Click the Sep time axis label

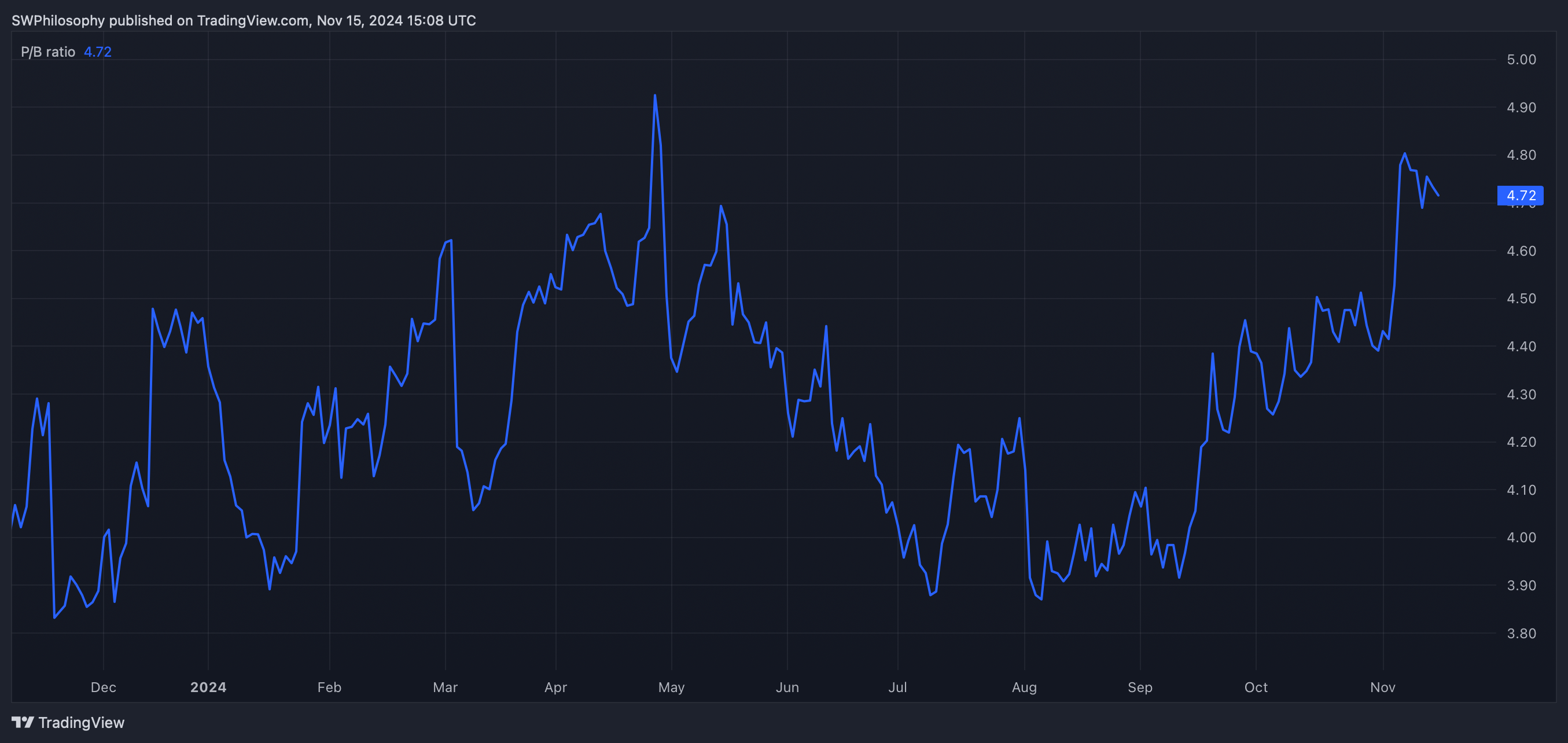(1140, 687)
